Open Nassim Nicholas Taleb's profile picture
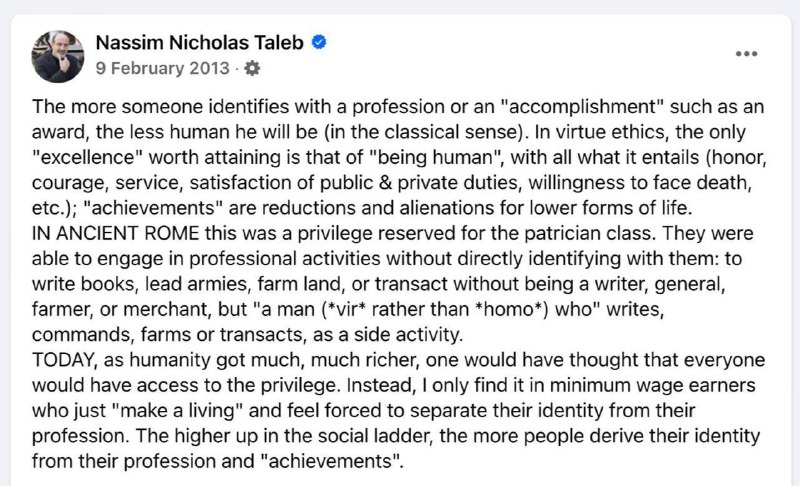The image size is (800, 486). (x=58, y=56)
